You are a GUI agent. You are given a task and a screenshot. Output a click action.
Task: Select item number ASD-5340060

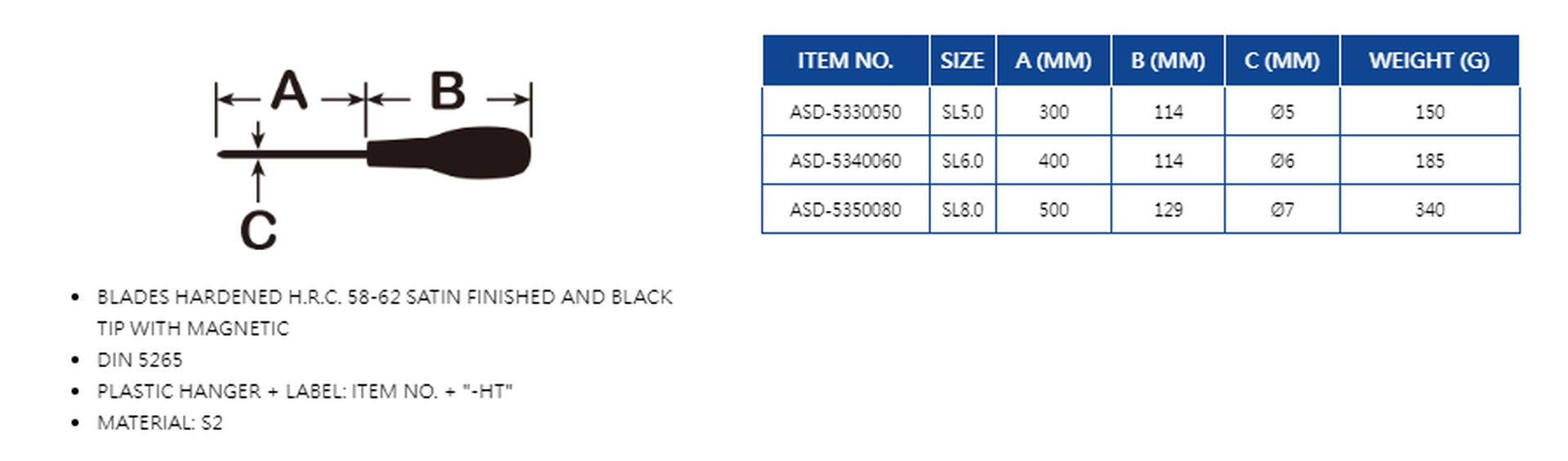[x=845, y=161]
